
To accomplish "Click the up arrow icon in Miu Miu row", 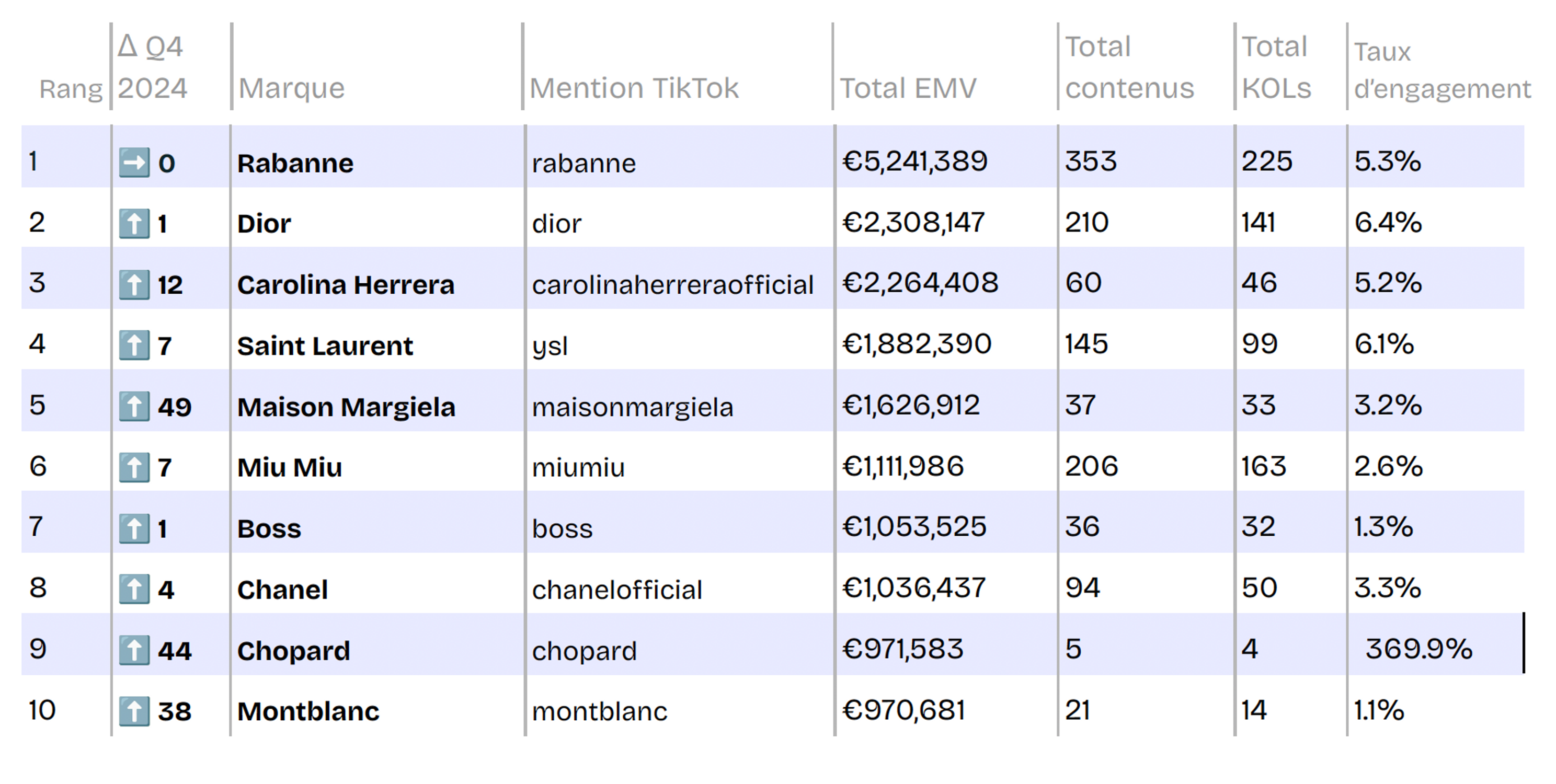I will (x=134, y=467).
